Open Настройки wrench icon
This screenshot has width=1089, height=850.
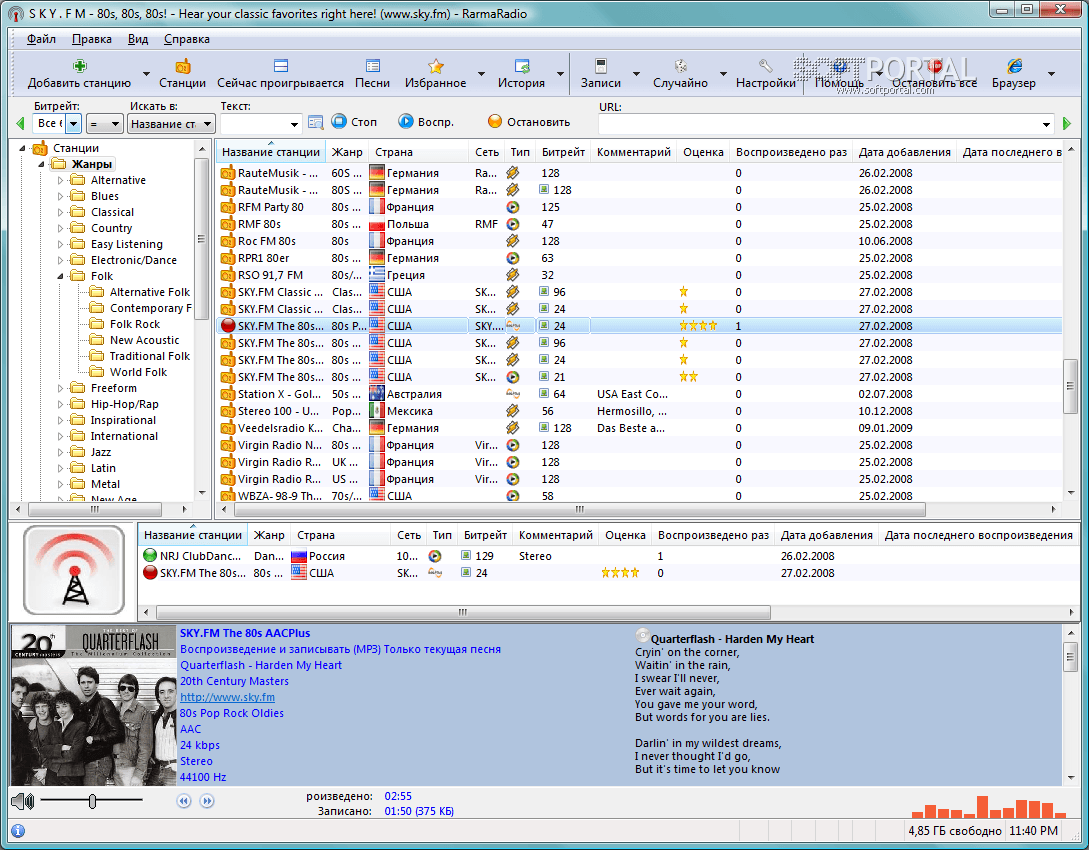click(x=765, y=66)
